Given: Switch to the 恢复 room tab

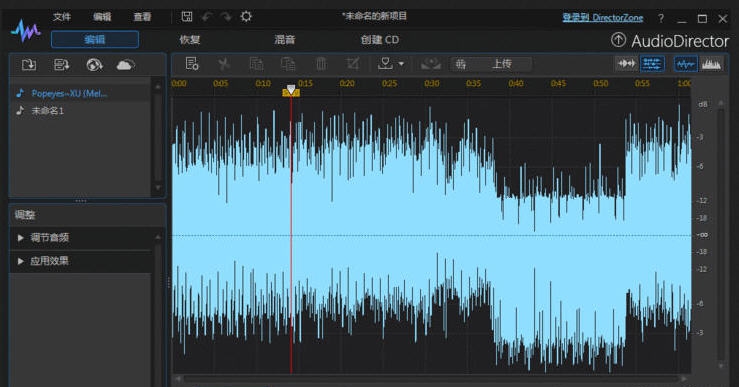Looking at the screenshot, I should coord(190,40).
